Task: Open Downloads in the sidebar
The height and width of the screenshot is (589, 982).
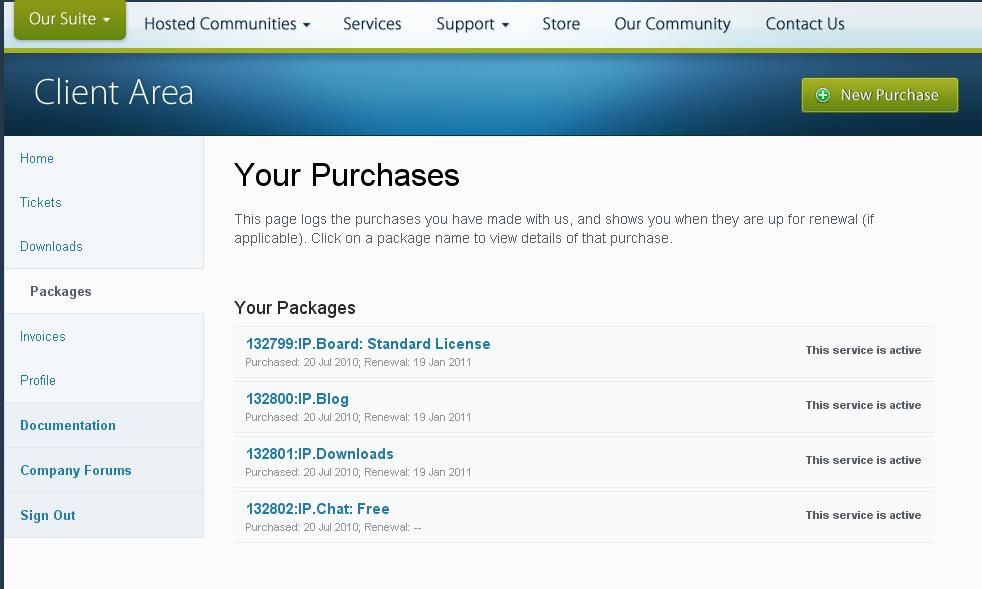Action: 51,246
